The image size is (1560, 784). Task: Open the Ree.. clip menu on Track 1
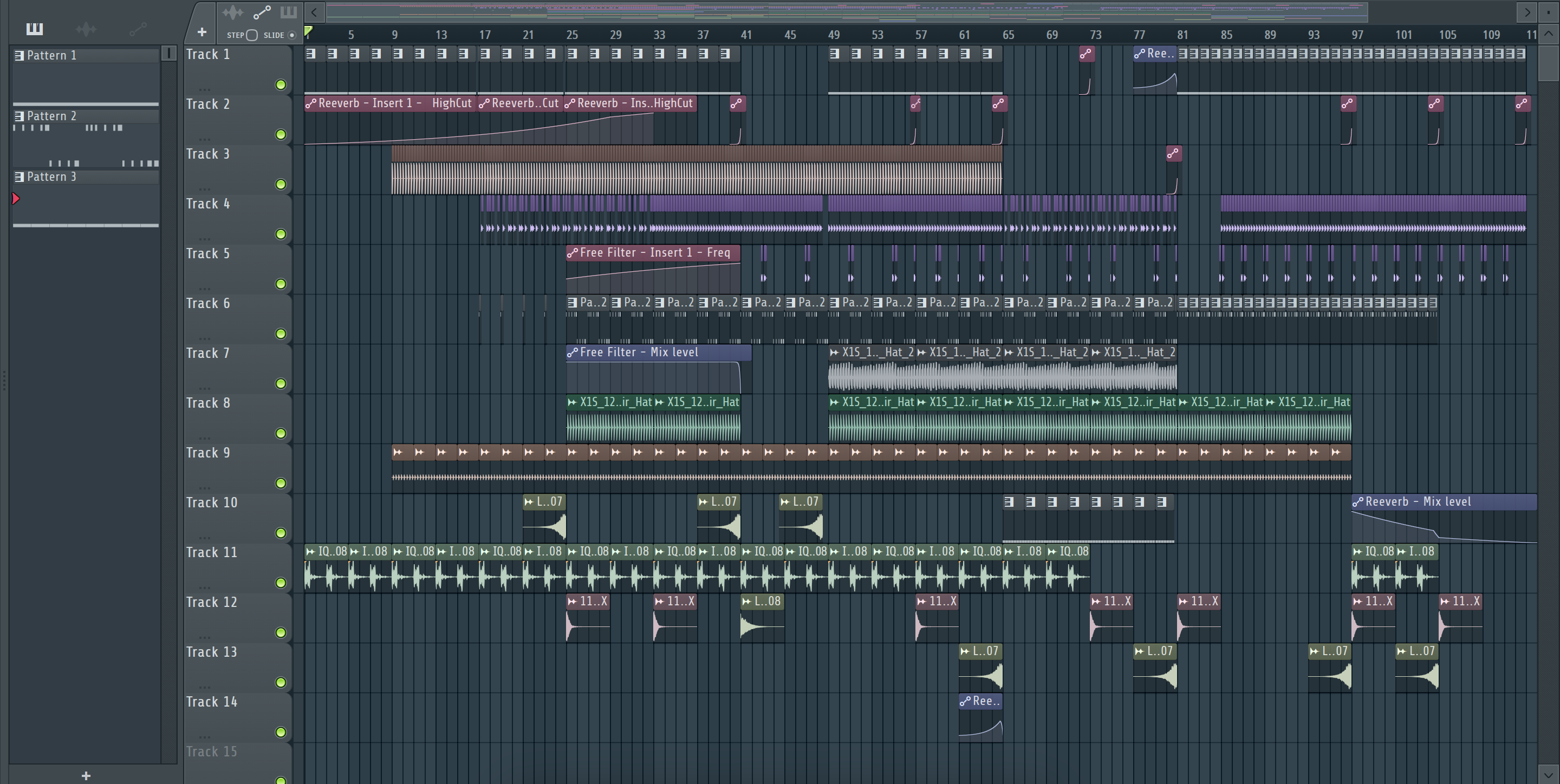click(1139, 54)
